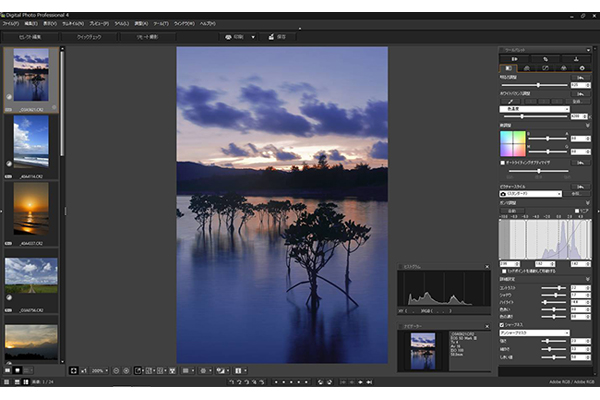The height and width of the screenshot is (400, 600).
Task: Click the zoom out magnifier icon
Action: tap(114, 370)
